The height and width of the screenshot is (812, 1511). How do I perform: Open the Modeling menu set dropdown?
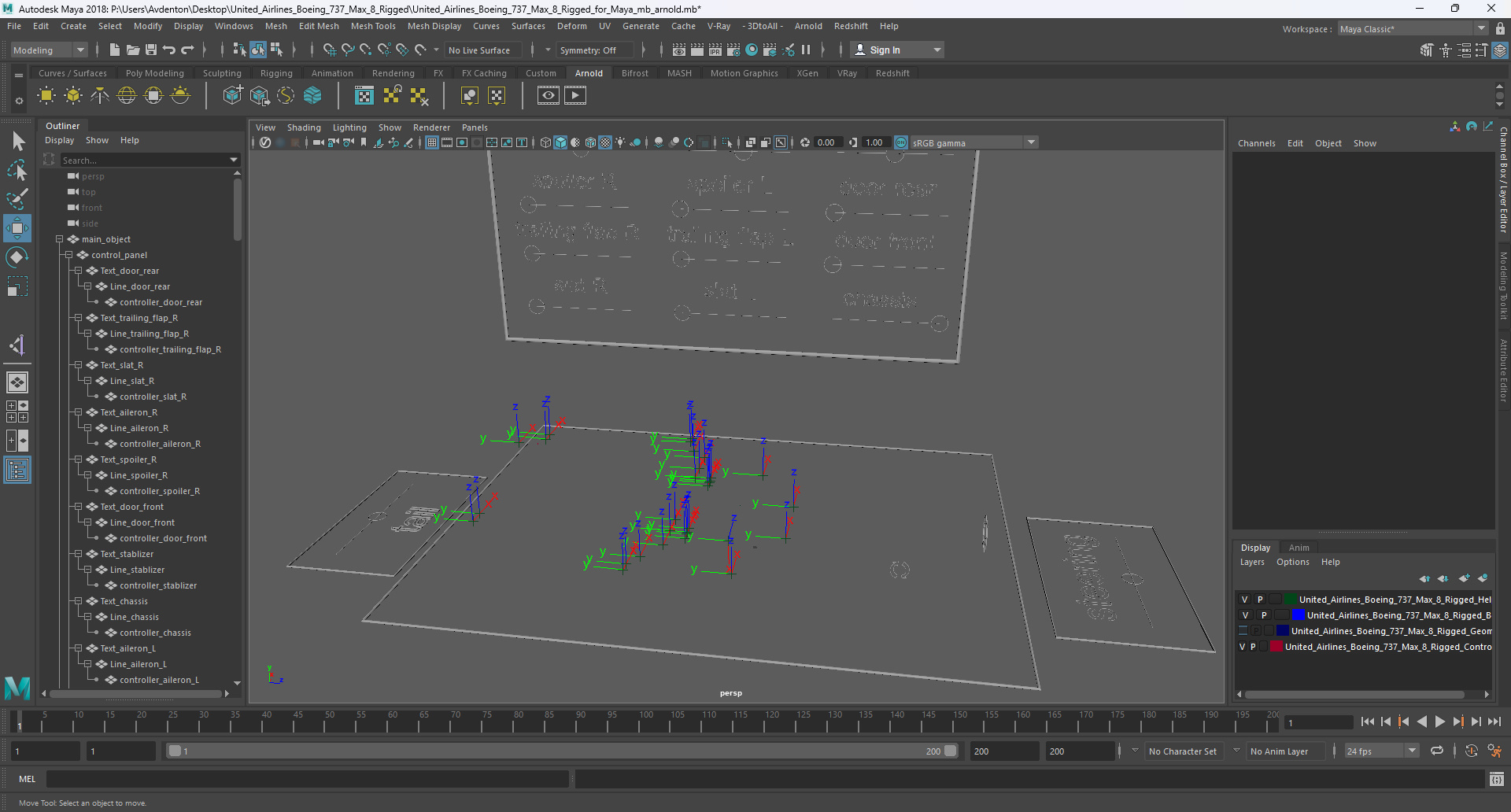point(49,50)
